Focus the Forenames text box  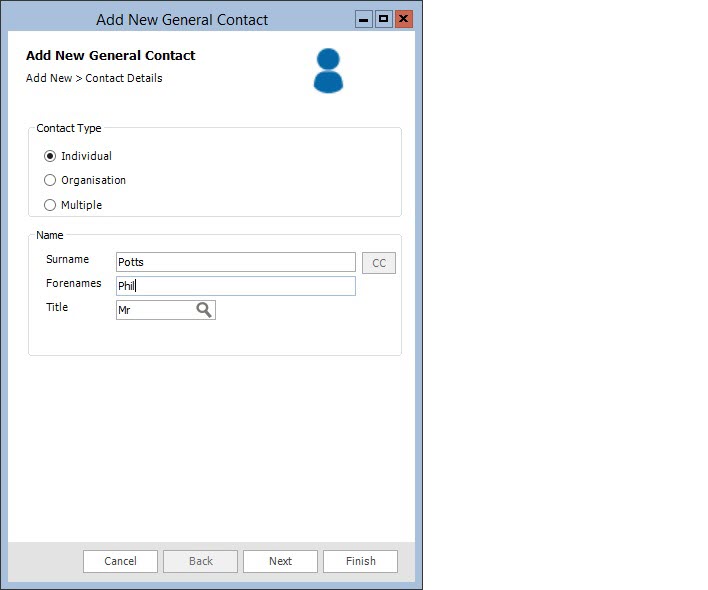pyautogui.click(x=235, y=286)
